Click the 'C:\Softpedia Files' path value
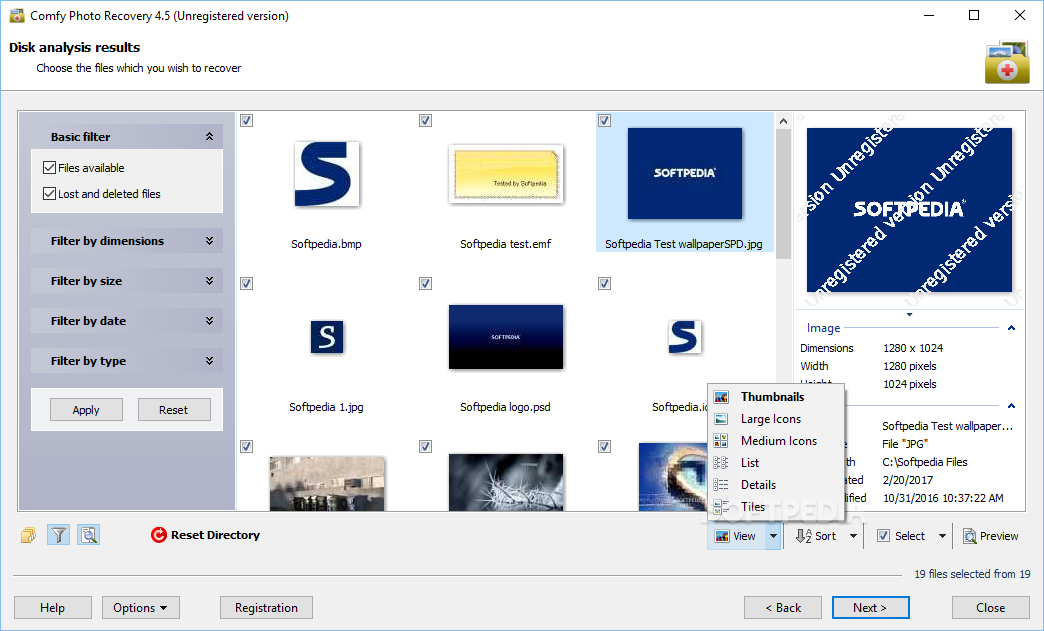Screen dimensions: 1044x631 click(925, 462)
